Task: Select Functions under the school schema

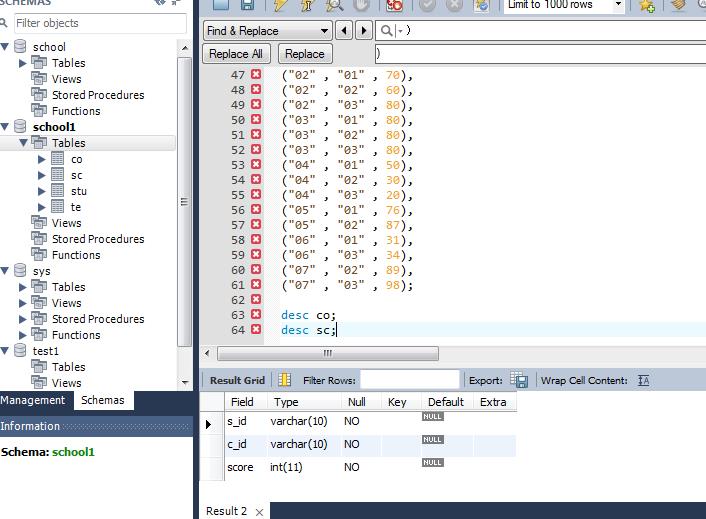Action: (76, 111)
